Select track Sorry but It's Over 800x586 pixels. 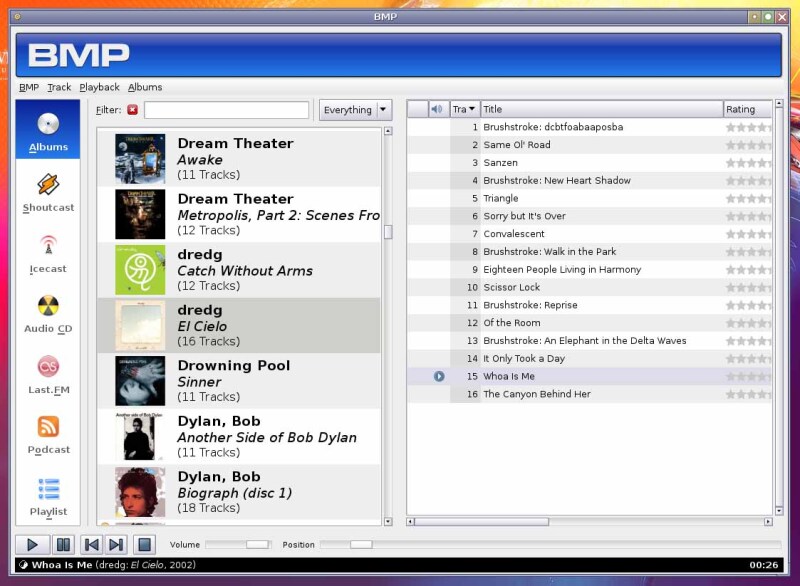(x=589, y=216)
